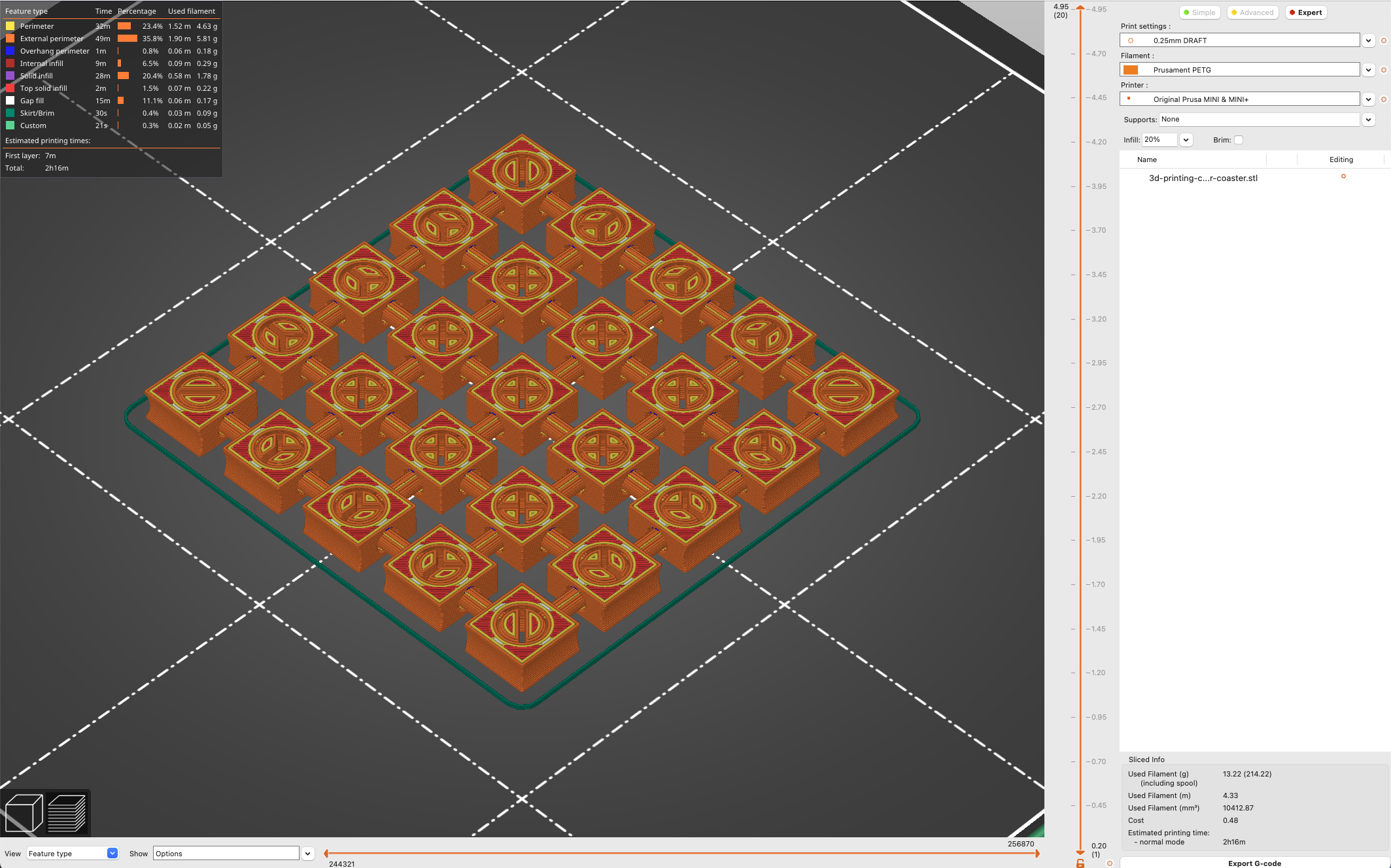The height and width of the screenshot is (868, 1391).
Task: Open the View 'Feature type' dropdown
Action: (x=112, y=853)
